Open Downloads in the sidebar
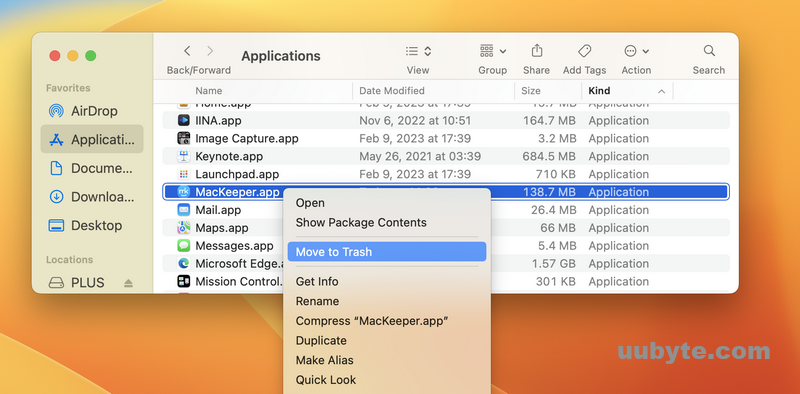Viewport: 800px width, 394px height. 92,197
